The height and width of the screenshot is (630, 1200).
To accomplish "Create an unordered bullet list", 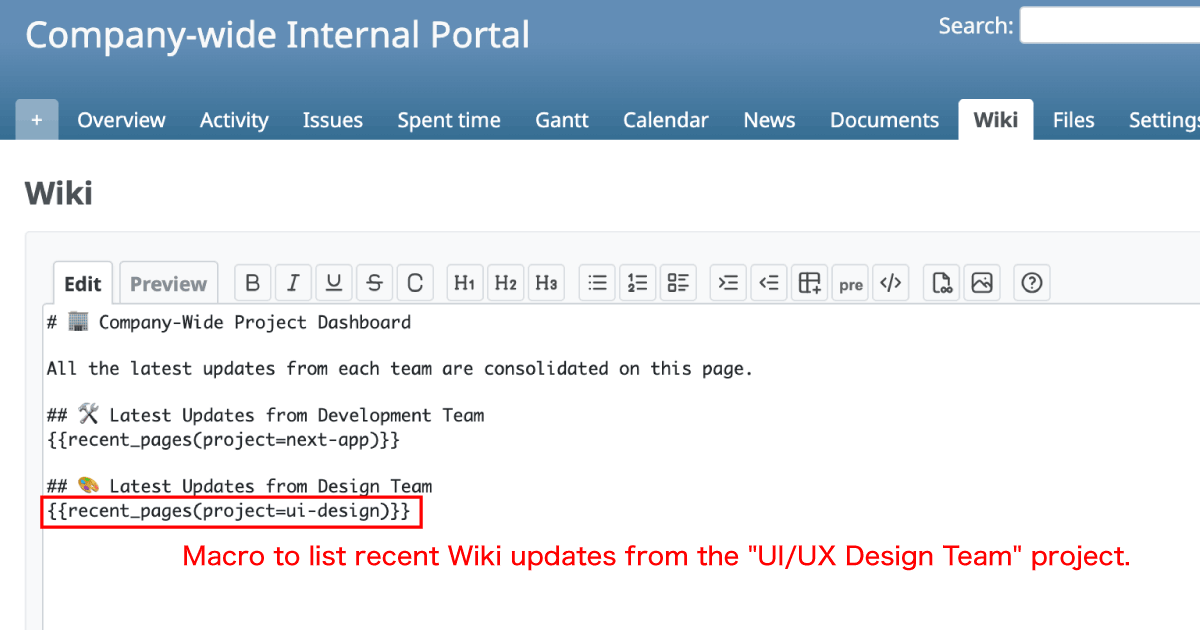I will click(597, 282).
